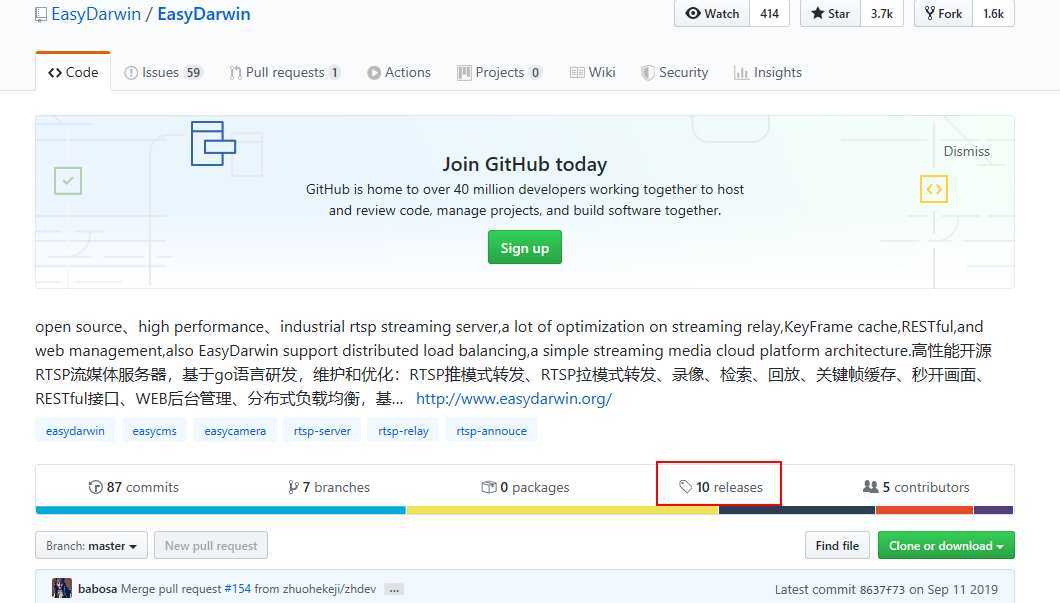The height and width of the screenshot is (603, 1060).
Task: View the 5 contributors list
Action: (x=916, y=487)
